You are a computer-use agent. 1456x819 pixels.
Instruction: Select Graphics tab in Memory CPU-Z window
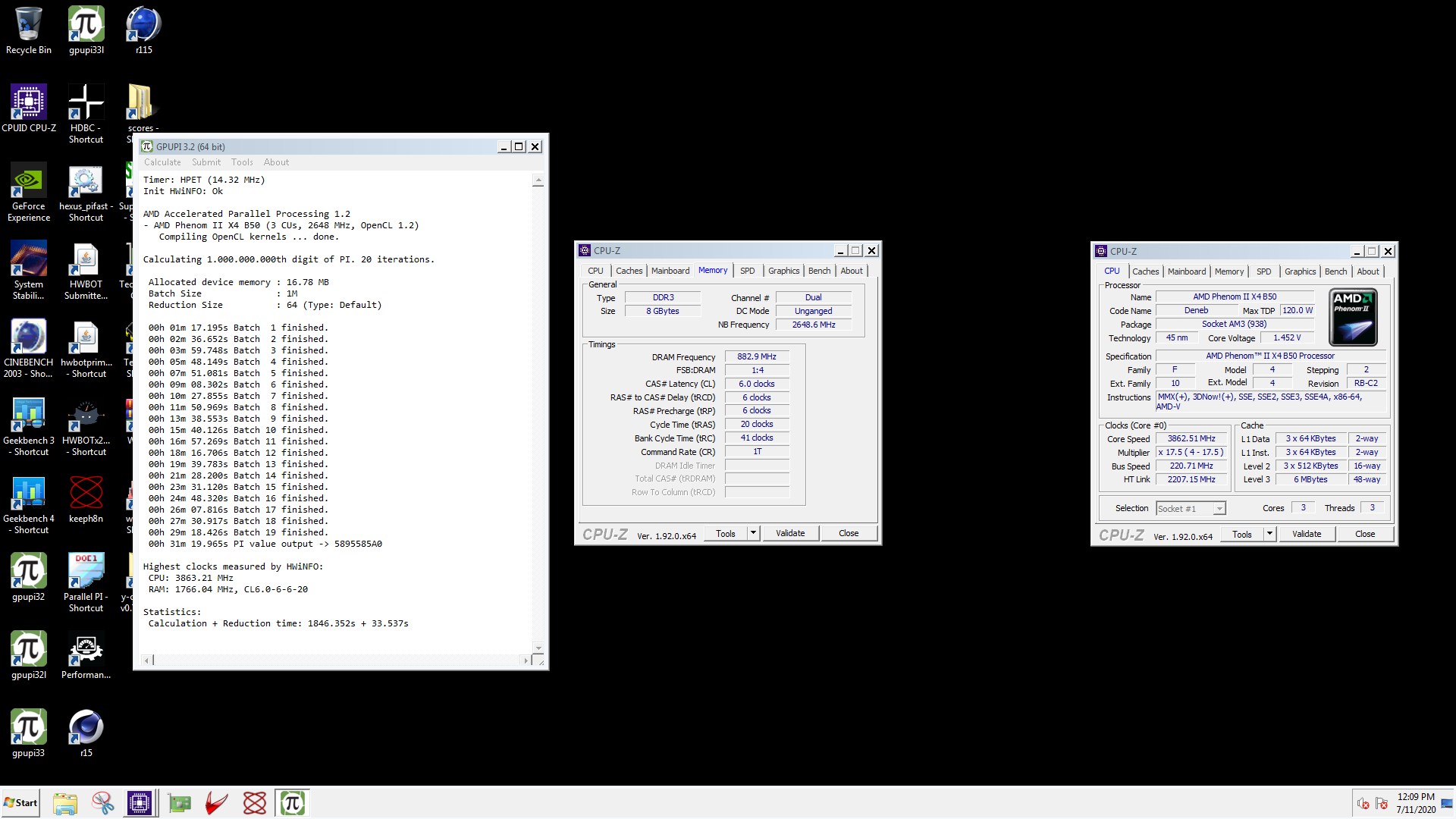tap(783, 271)
